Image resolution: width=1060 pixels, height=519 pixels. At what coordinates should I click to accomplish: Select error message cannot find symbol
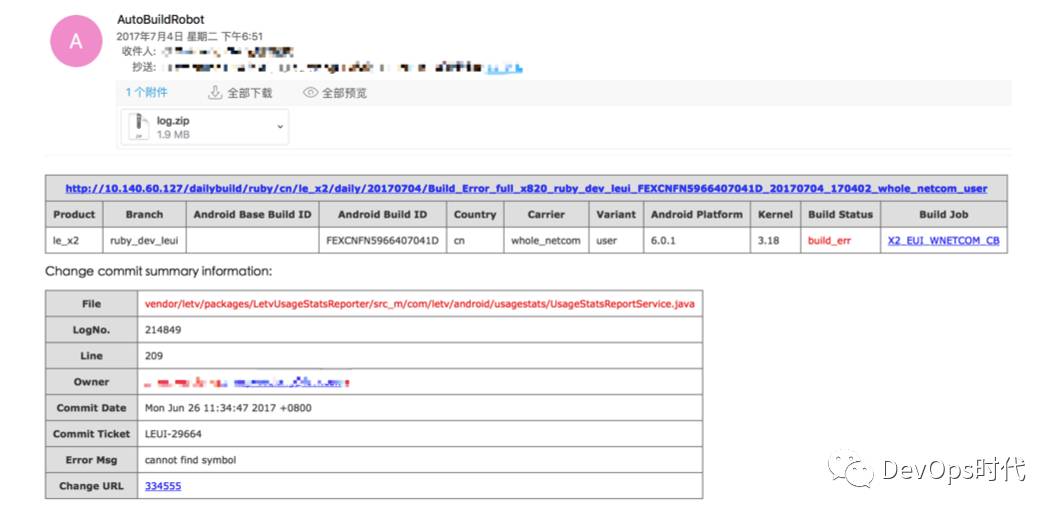pyautogui.click(x=190, y=460)
